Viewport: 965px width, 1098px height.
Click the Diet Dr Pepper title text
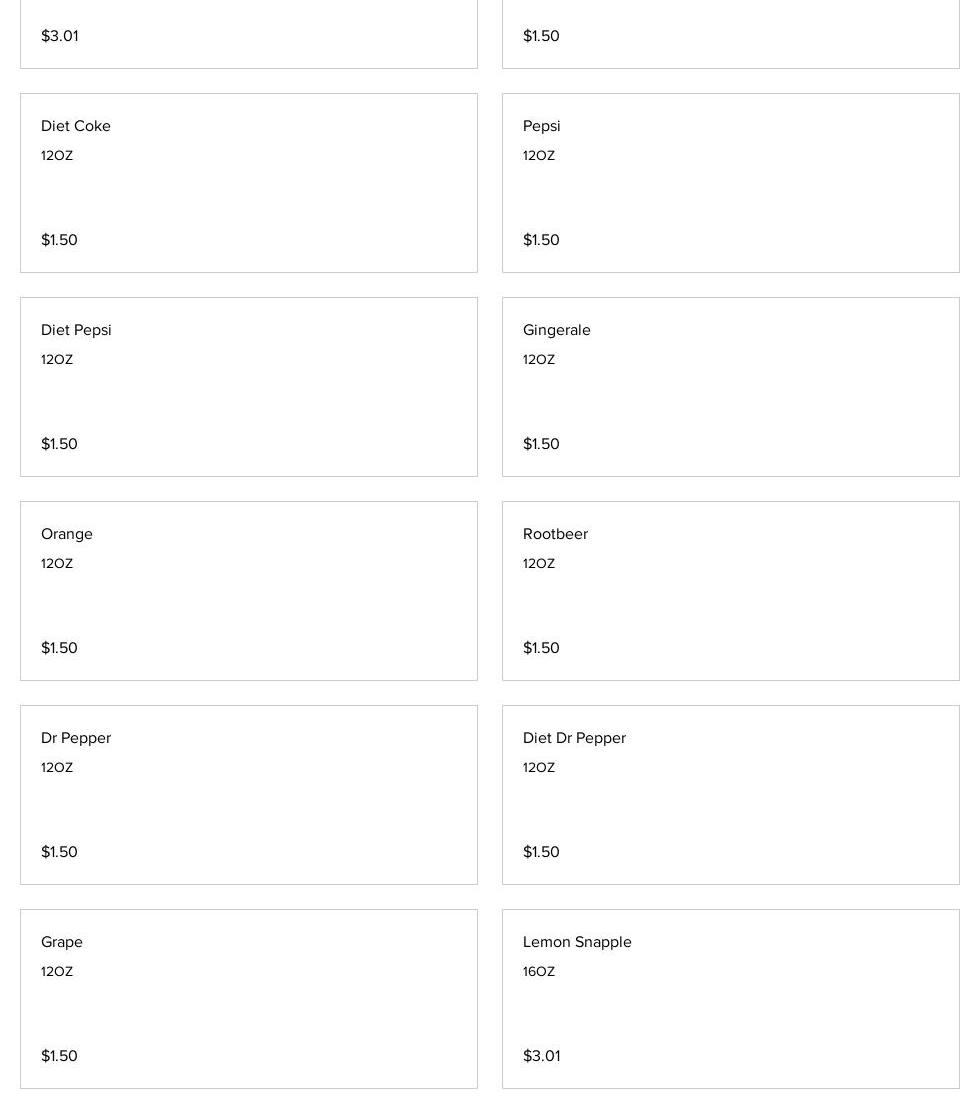tap(574, 738)
